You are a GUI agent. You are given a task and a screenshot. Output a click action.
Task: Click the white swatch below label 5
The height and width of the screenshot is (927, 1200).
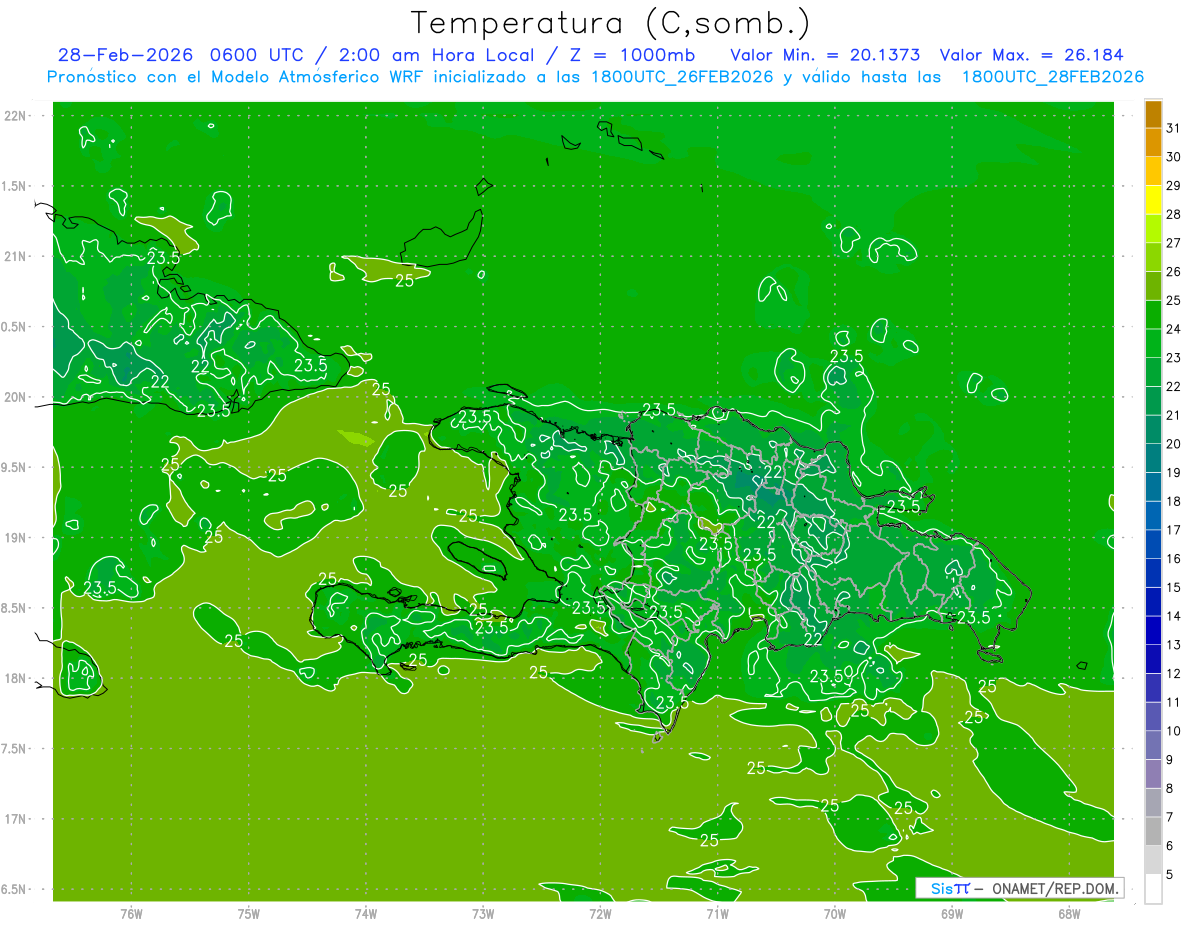[x=1153, y=889]
